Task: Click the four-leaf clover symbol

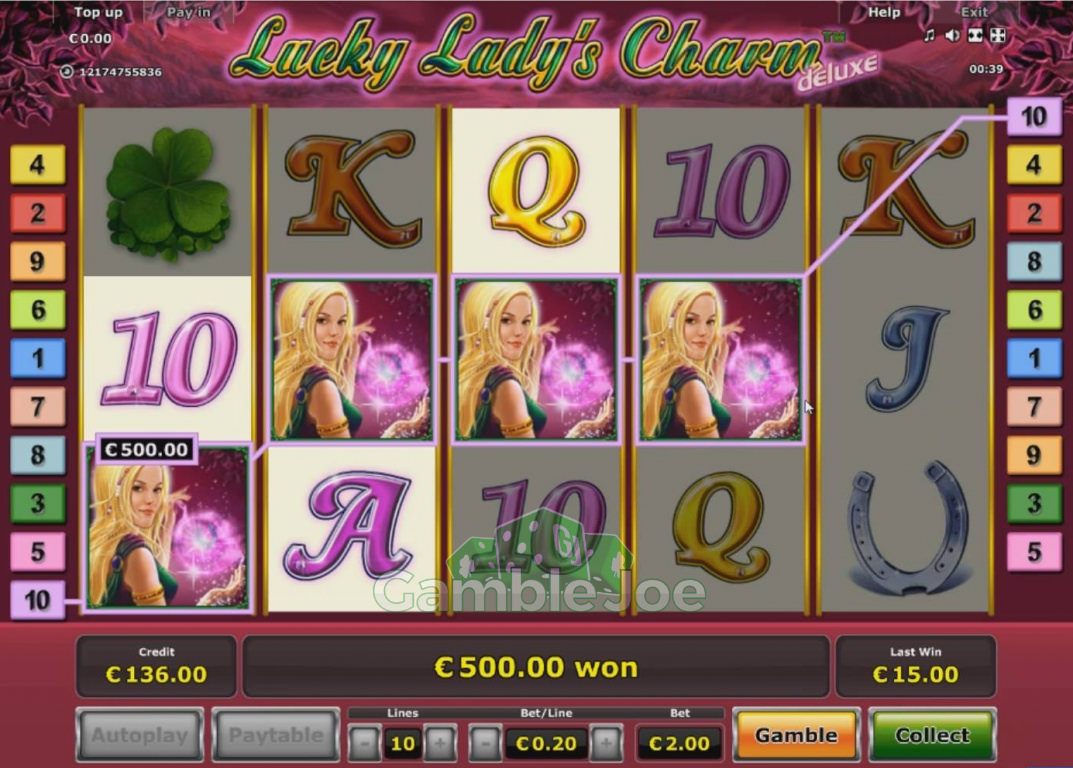Action: tap(167, 192)
